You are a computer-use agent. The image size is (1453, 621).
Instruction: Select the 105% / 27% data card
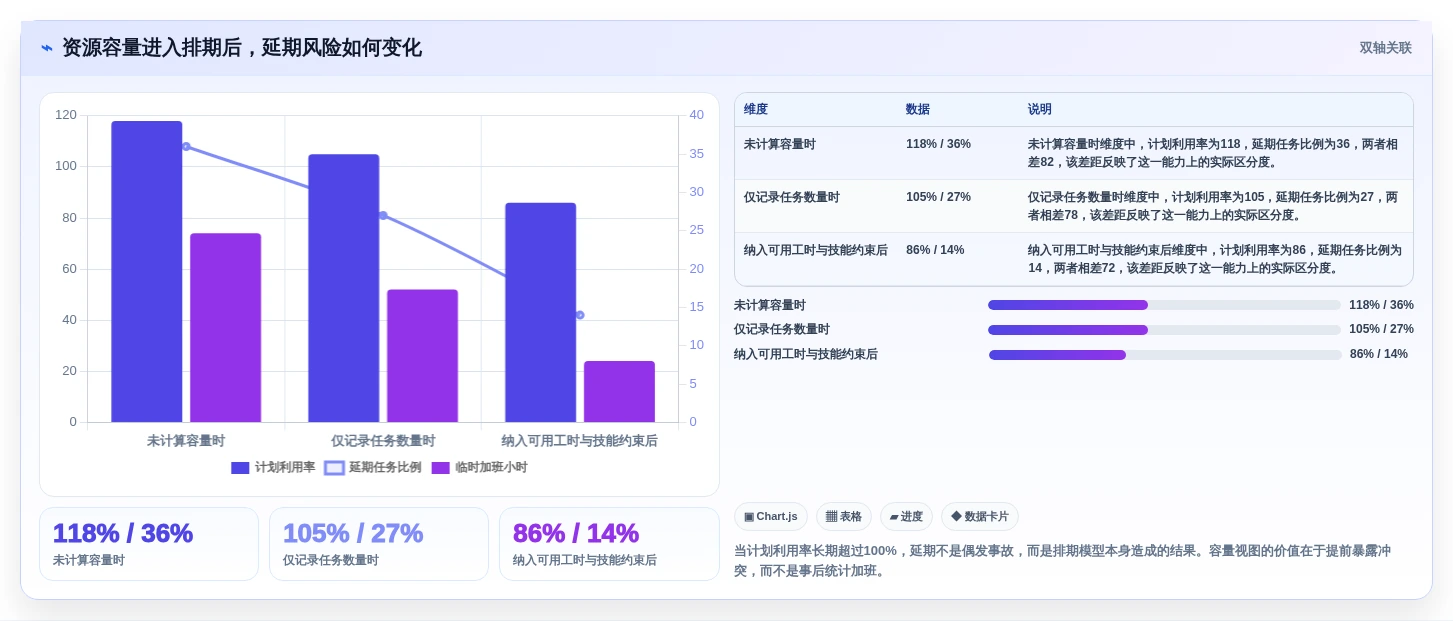(379, 544)
